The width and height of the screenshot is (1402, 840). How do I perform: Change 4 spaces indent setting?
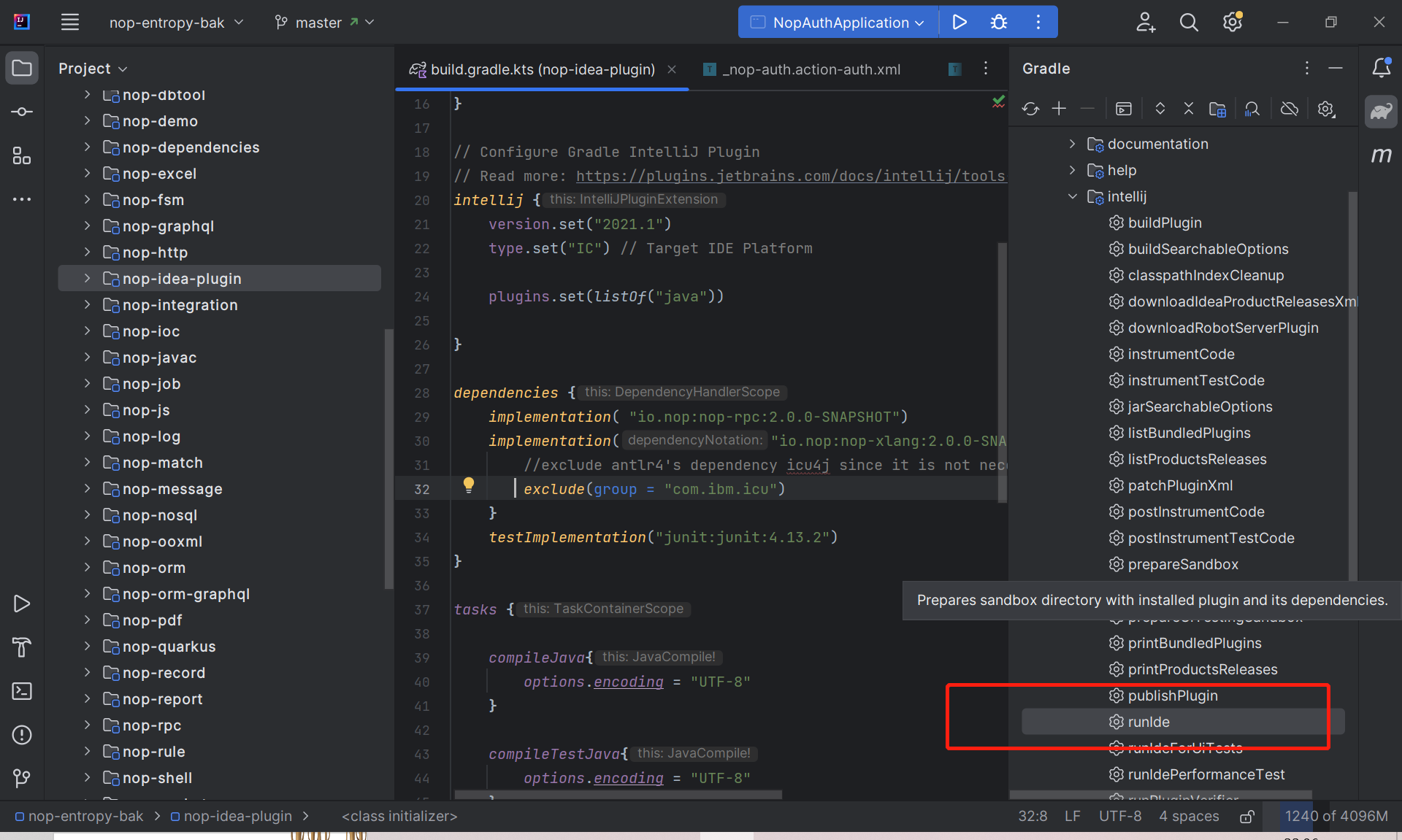(x=1189, y=816)
